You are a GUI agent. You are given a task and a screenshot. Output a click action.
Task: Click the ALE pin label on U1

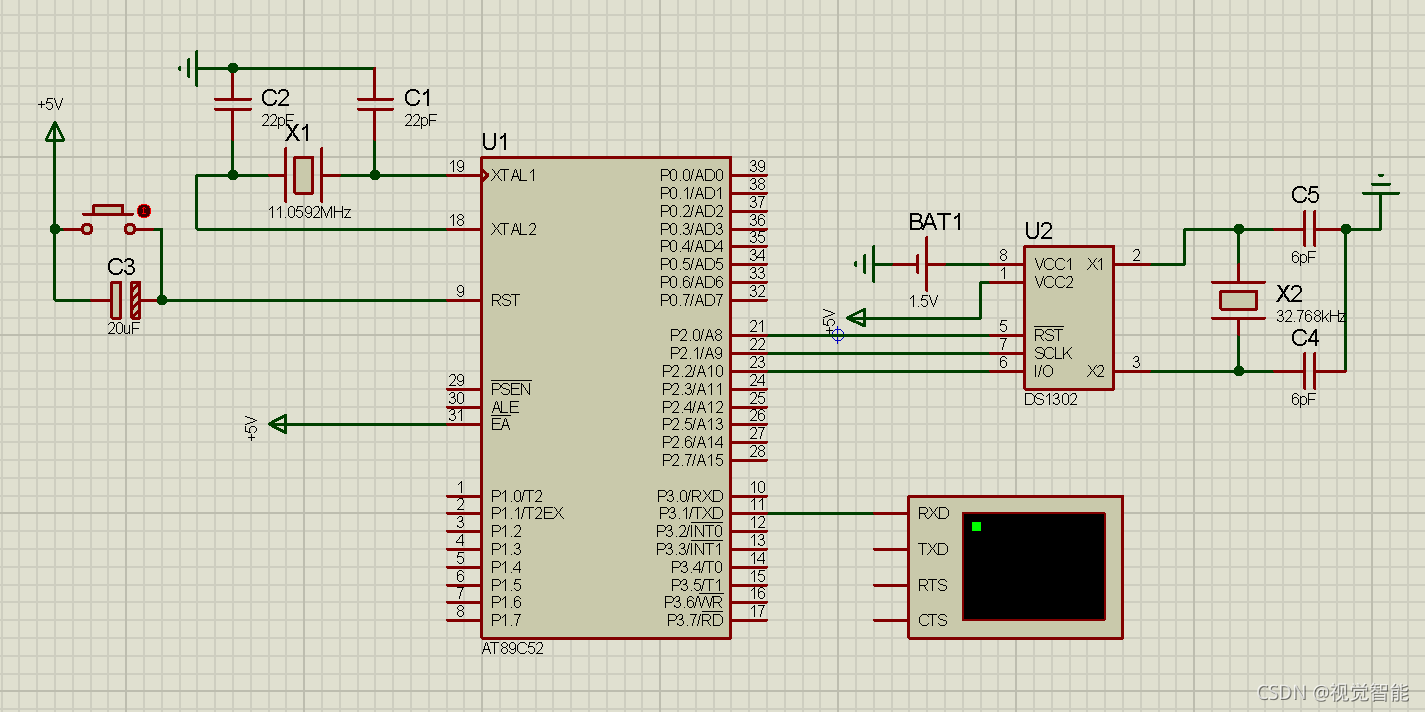click(x=505, y=407)
